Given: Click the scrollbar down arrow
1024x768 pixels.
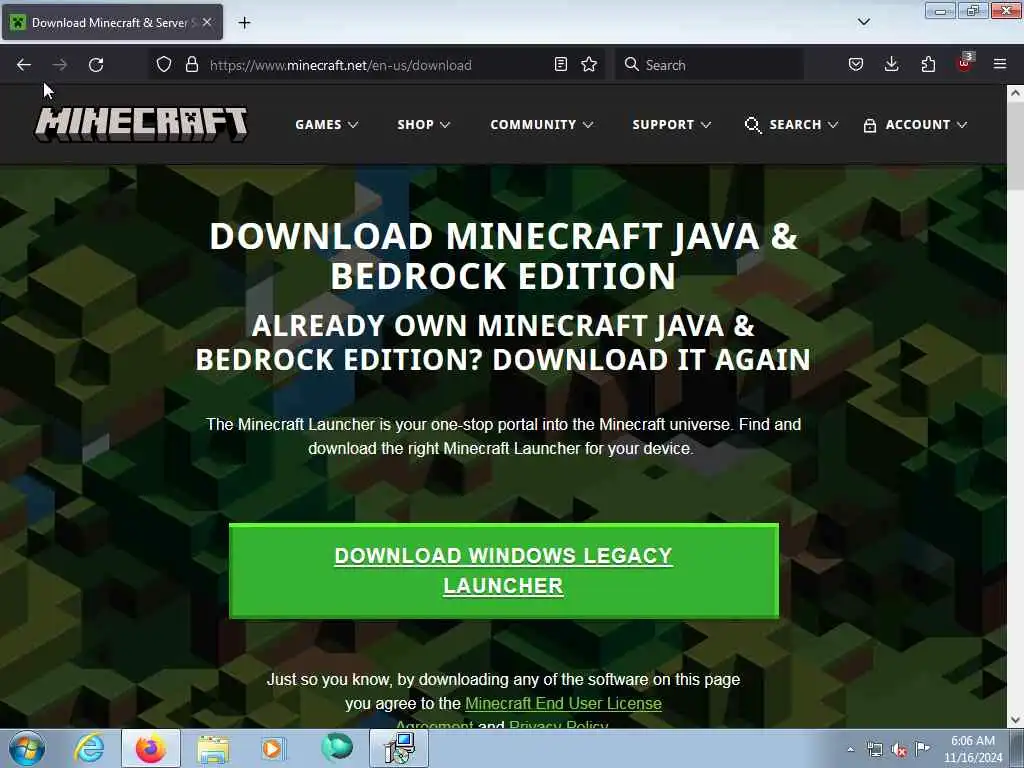Looking at the screenshot, I should (1015, 720).
